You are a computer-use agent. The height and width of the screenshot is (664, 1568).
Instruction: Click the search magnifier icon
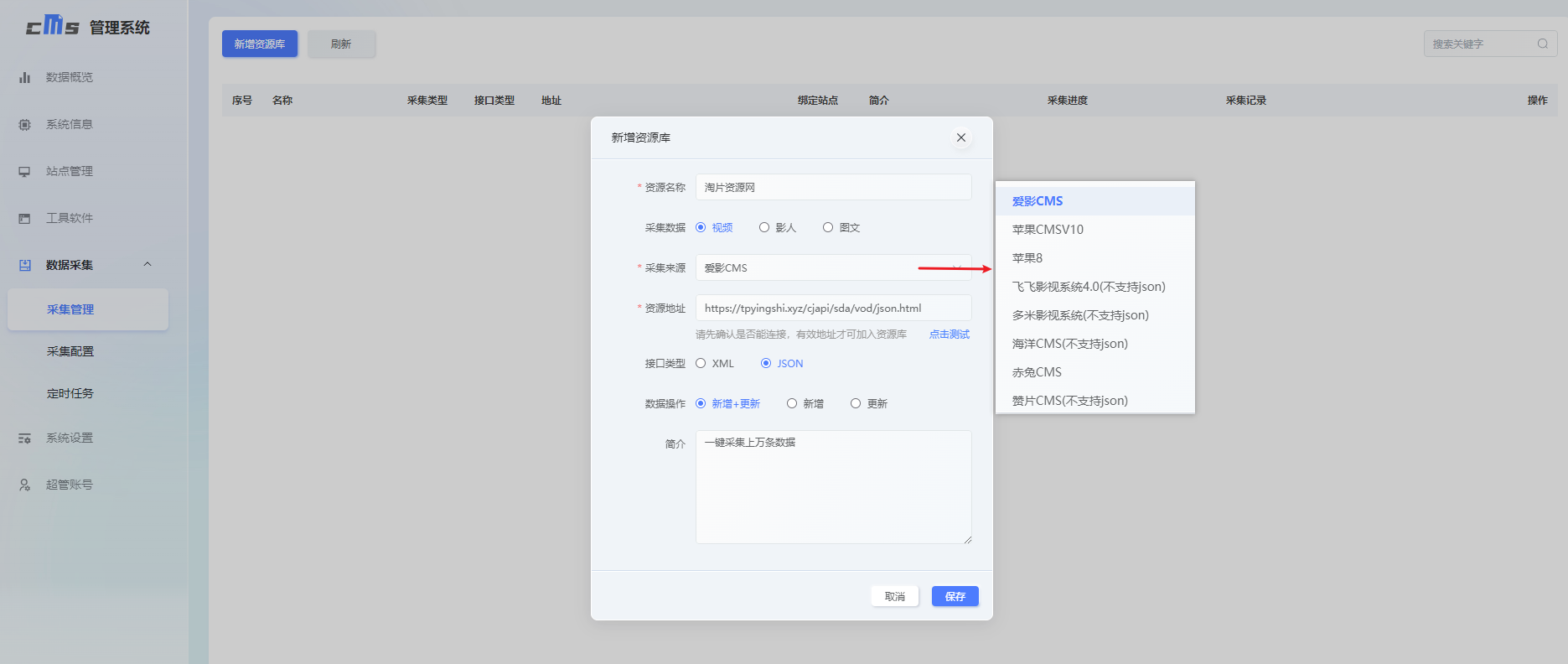coord(1542,44)
